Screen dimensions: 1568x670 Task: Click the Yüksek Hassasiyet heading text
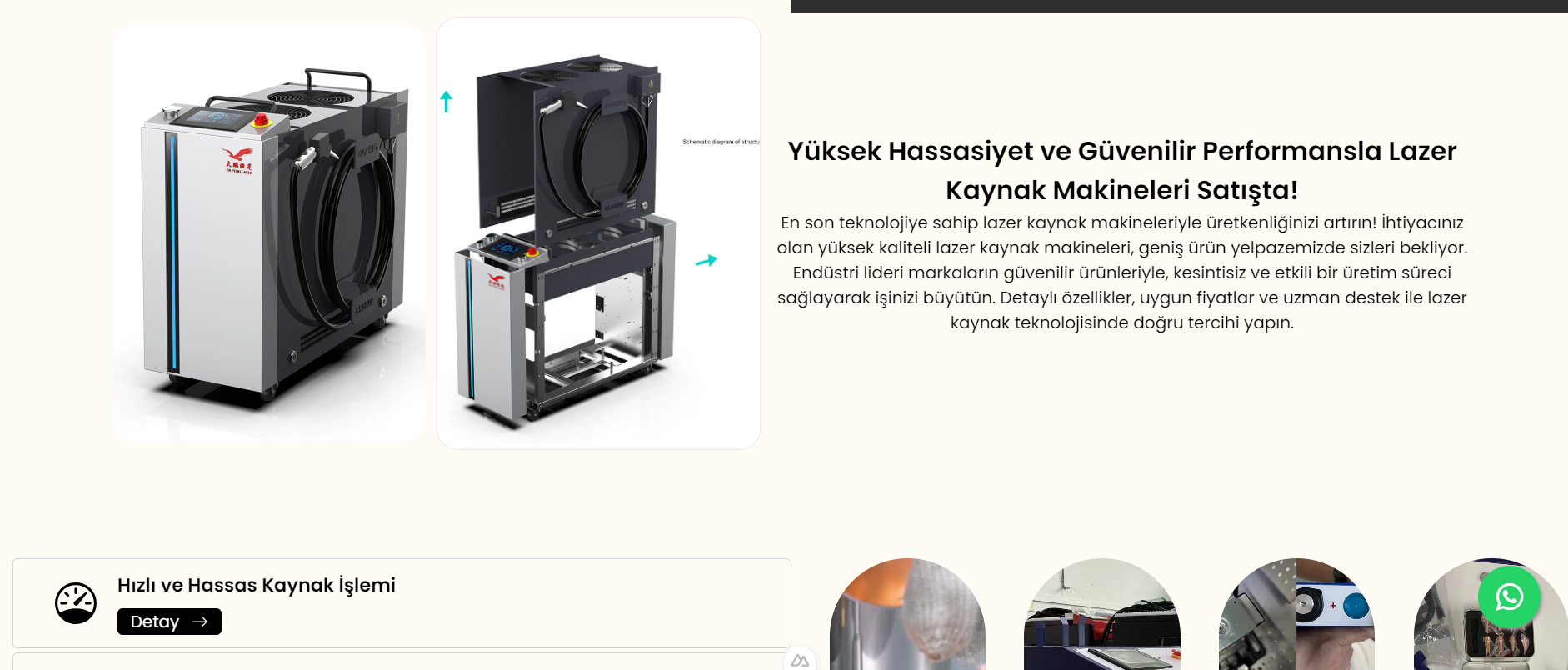tap(1122, 170)
